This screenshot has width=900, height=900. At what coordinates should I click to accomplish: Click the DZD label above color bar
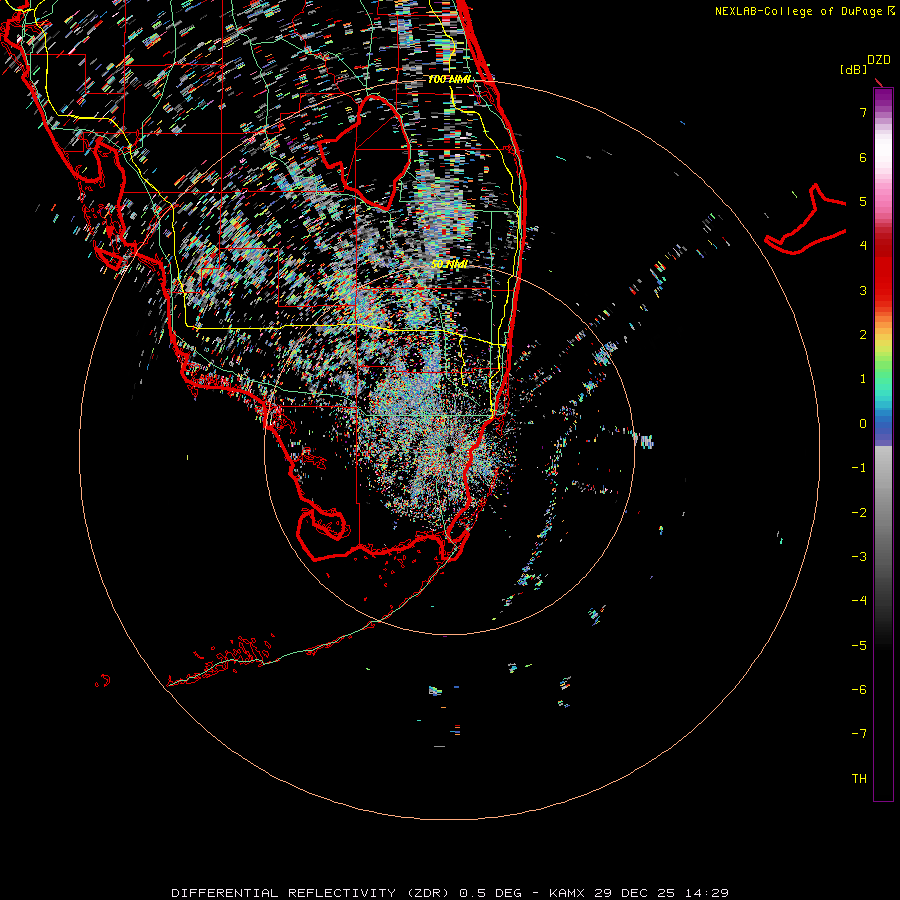pos(879,60)
